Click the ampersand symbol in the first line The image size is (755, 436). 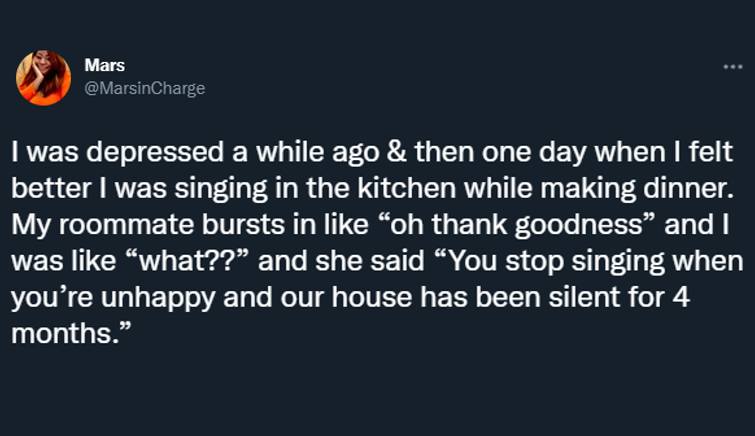pyautogui.click(x=396, y=152)
